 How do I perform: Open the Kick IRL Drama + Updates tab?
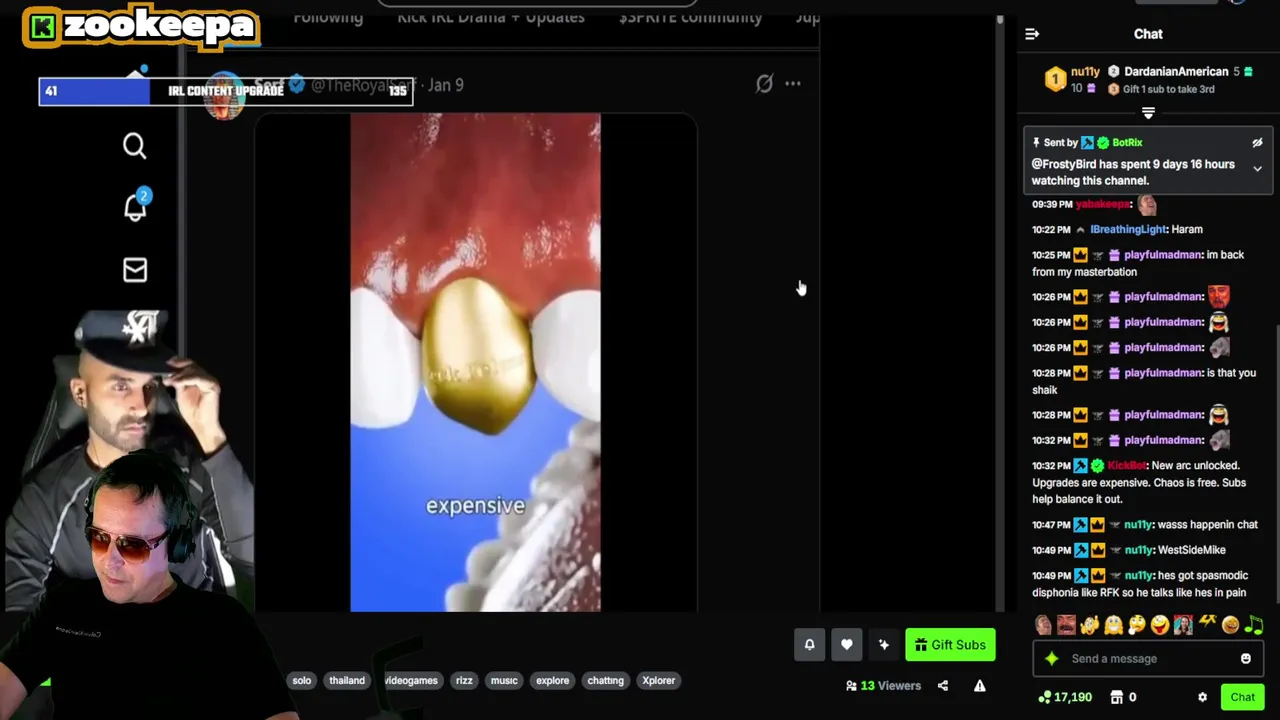[491, 16]
